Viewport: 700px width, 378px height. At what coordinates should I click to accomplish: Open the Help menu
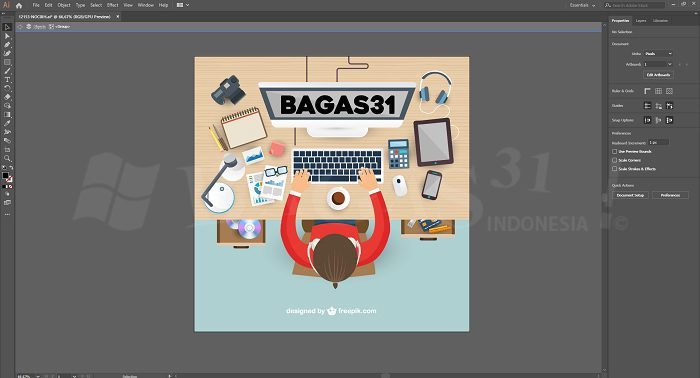click(x=163, y=5)
